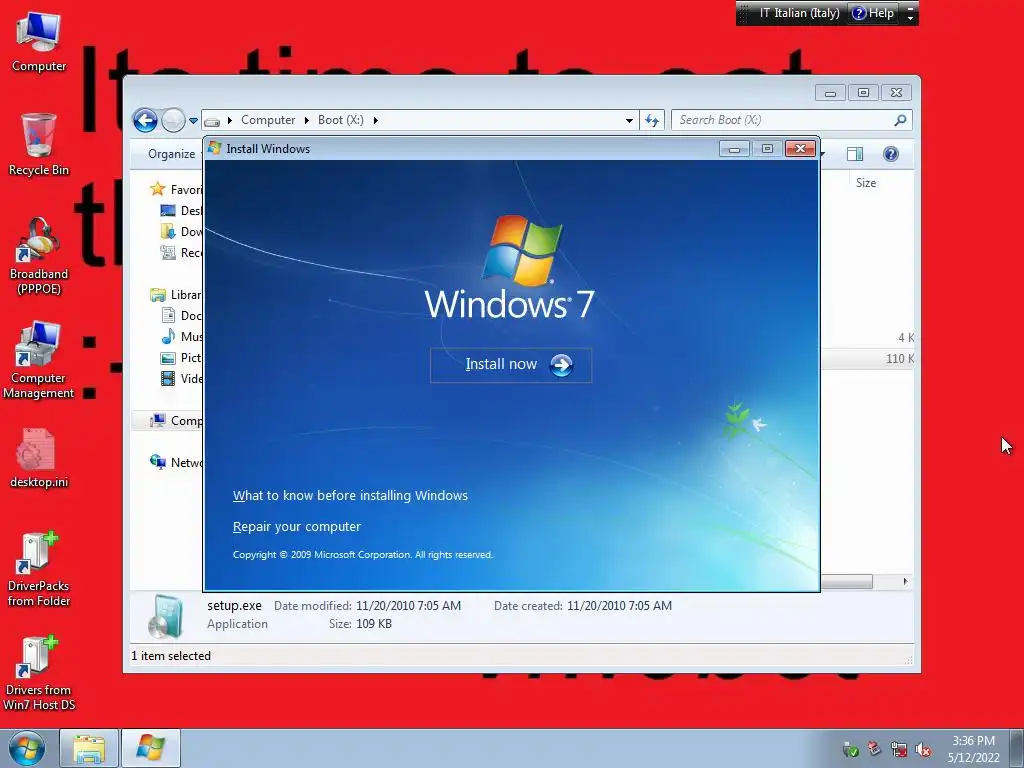This screenshot has width=1024, height=768.
Task: Click the network tray icon
Action: tap(899, 750)
